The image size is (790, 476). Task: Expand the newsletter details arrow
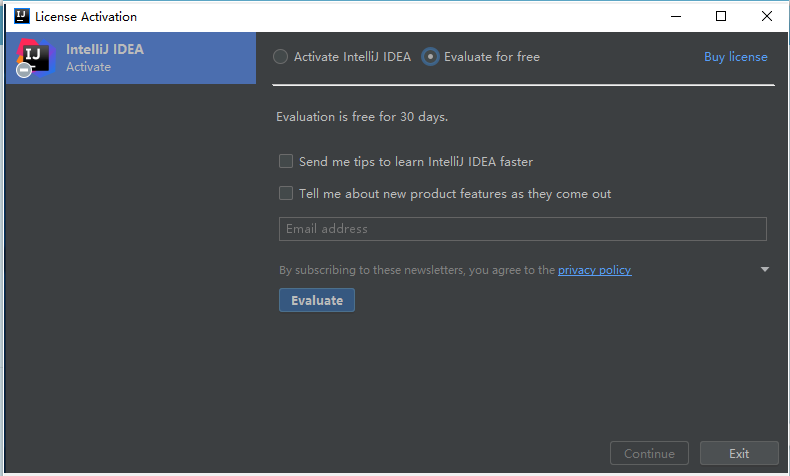point(765,269)
